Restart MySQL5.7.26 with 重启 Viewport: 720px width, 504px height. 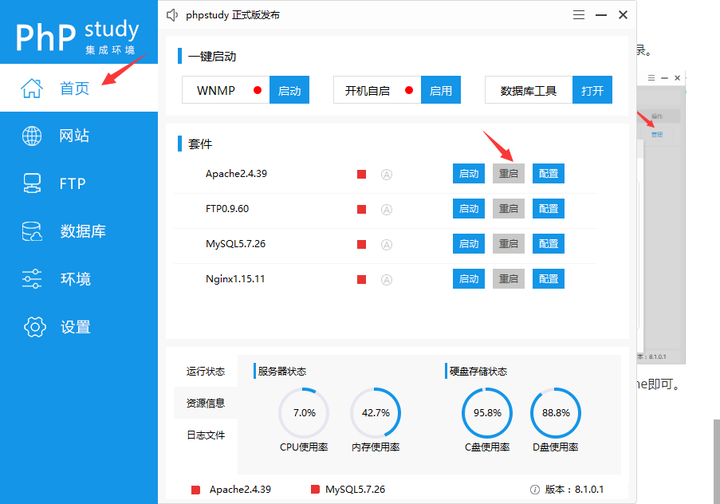[509, 244]
